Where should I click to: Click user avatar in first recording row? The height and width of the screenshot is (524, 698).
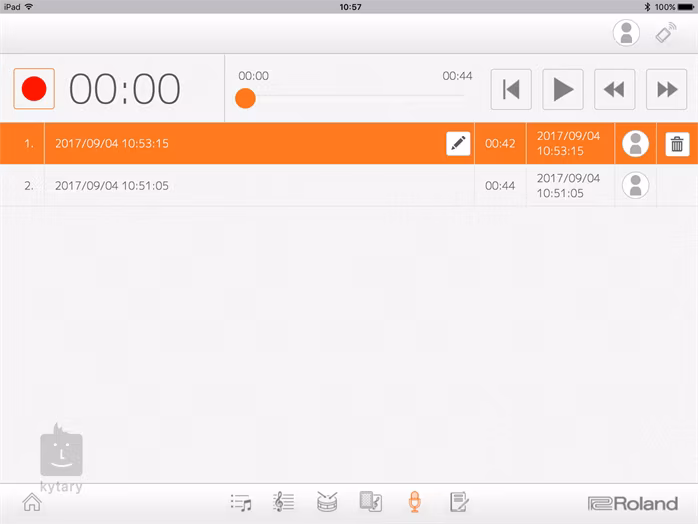point(635,144)
